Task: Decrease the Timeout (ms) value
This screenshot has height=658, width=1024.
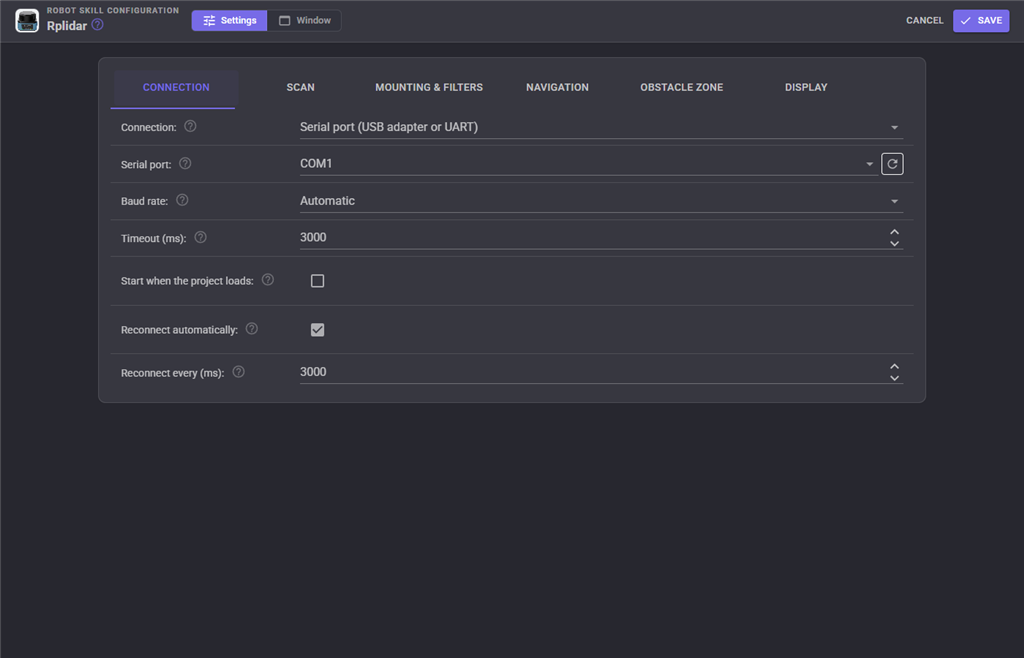Action: [894, 243]
